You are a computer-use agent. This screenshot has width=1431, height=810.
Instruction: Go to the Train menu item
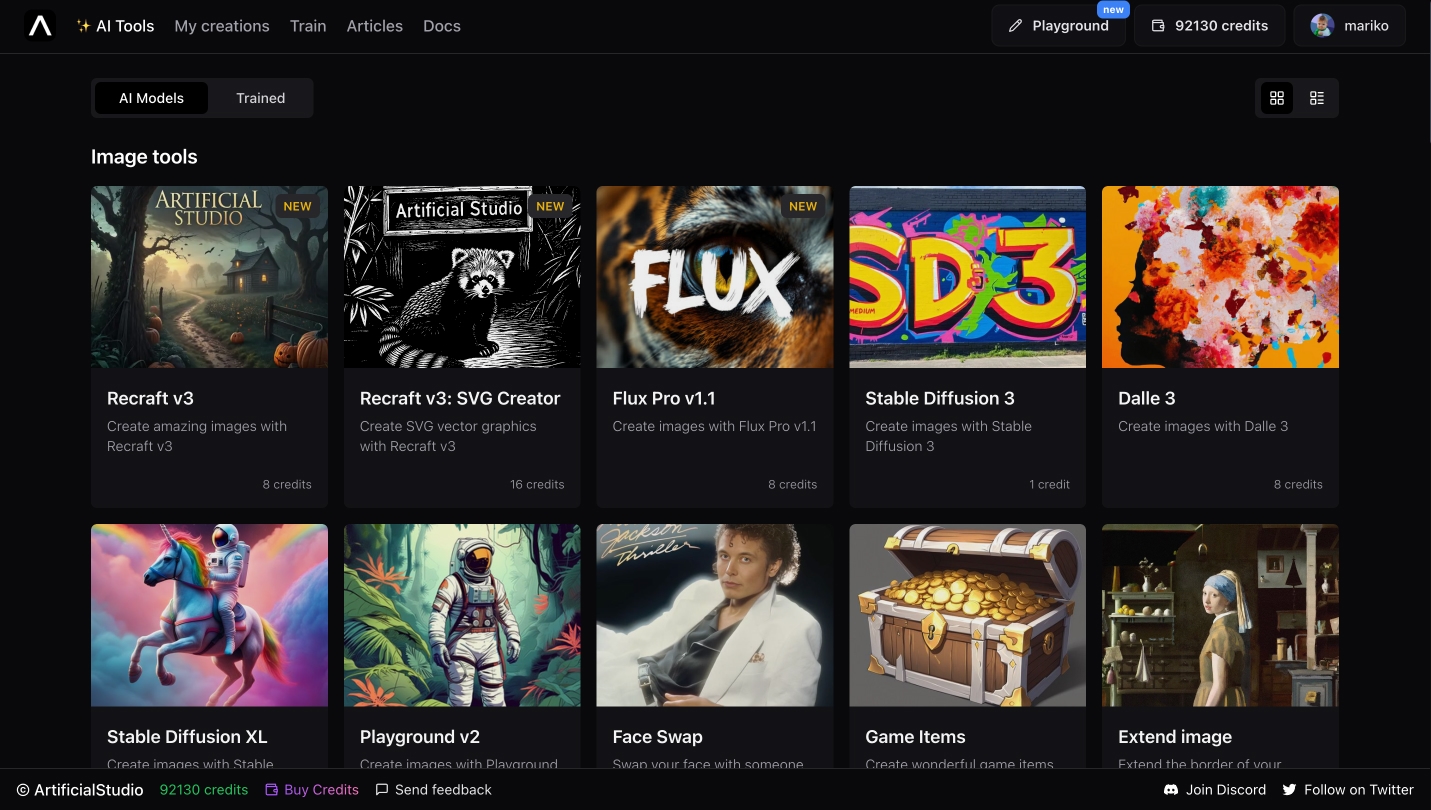308,26
